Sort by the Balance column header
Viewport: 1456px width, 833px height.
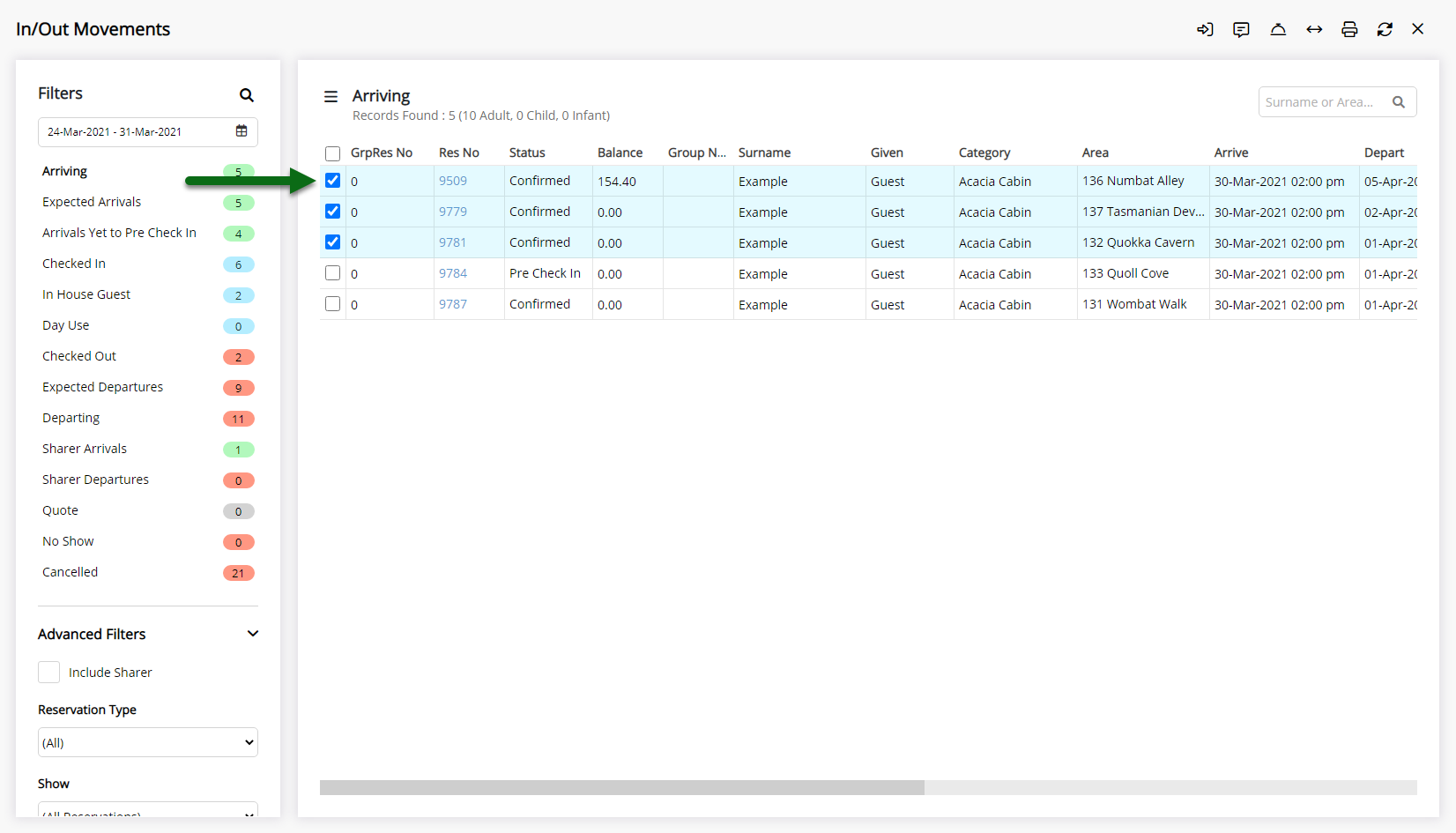click(620, 152)
